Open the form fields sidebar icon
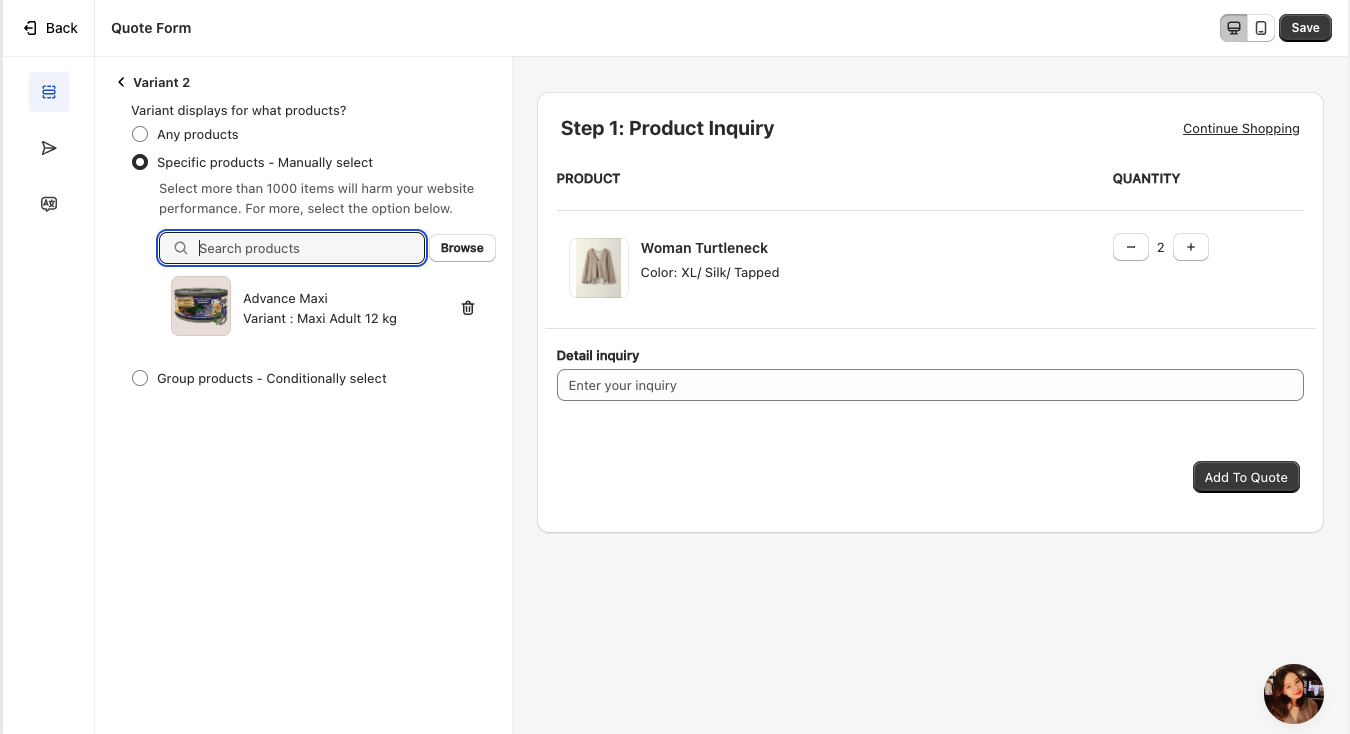The image size is (1350, 734). pyautogui.click(x=49, y=92)
